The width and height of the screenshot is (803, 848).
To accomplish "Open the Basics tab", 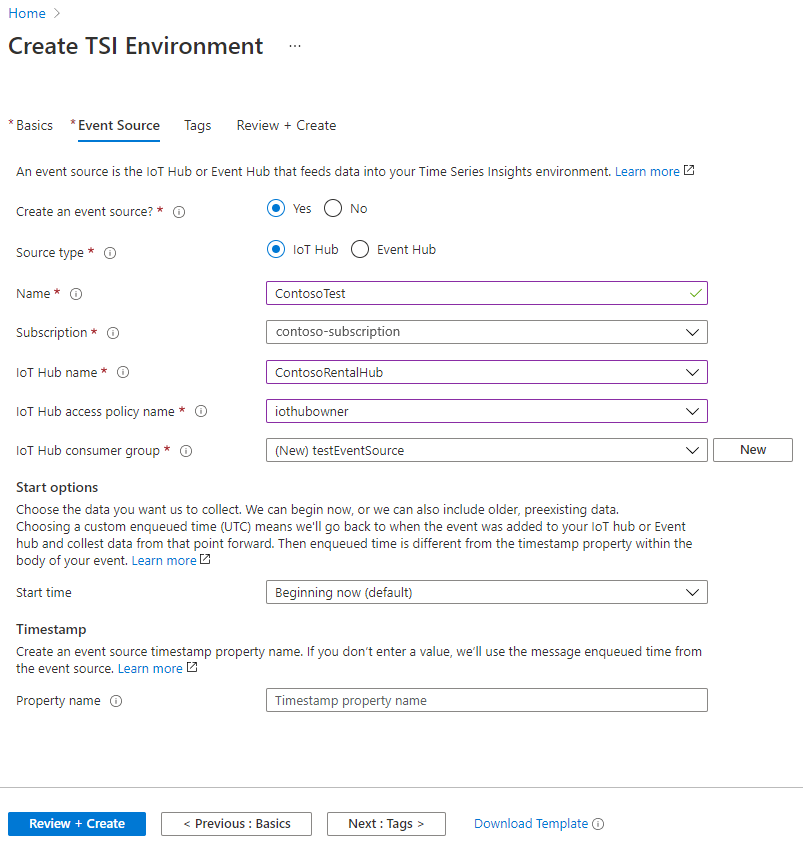I will click(x=33, y=125).
